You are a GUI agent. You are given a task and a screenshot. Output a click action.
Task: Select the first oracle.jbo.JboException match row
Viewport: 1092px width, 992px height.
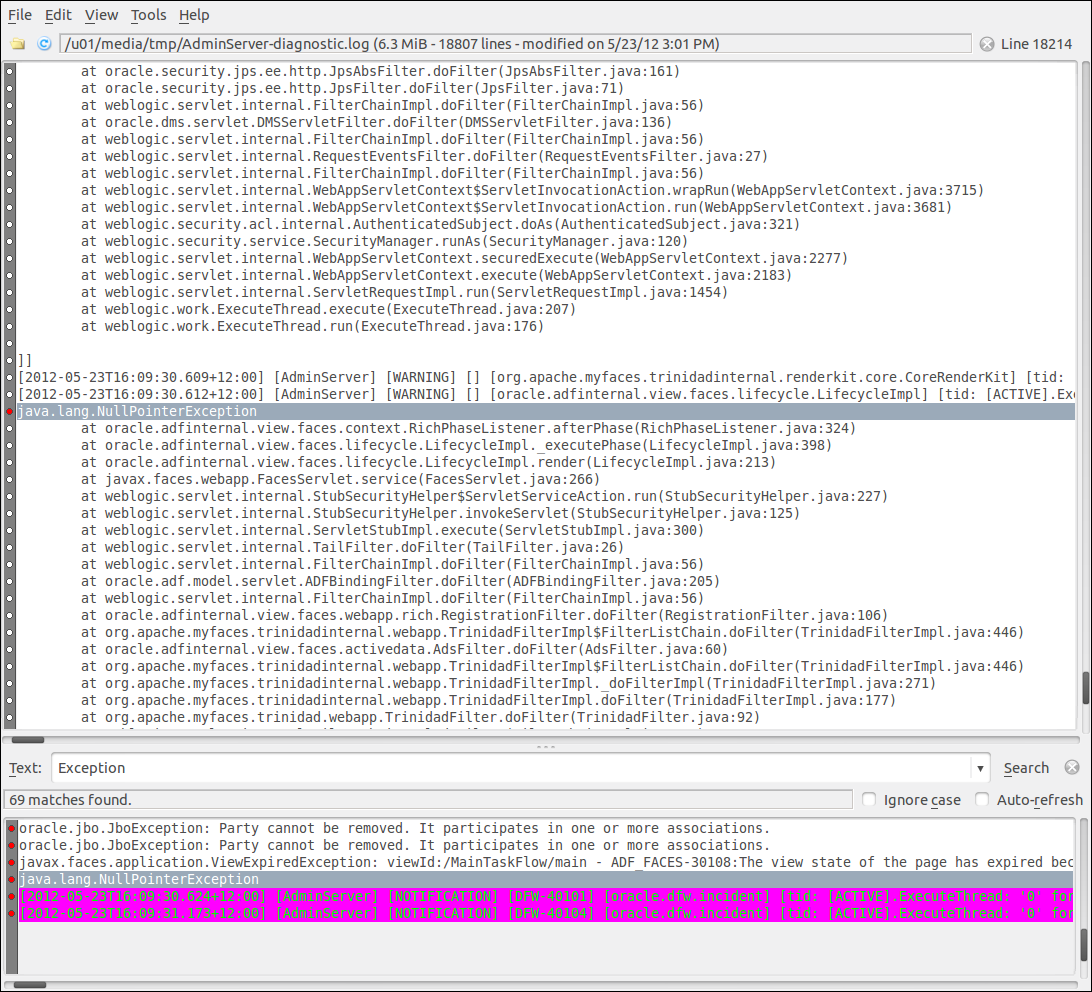(546, 828)
